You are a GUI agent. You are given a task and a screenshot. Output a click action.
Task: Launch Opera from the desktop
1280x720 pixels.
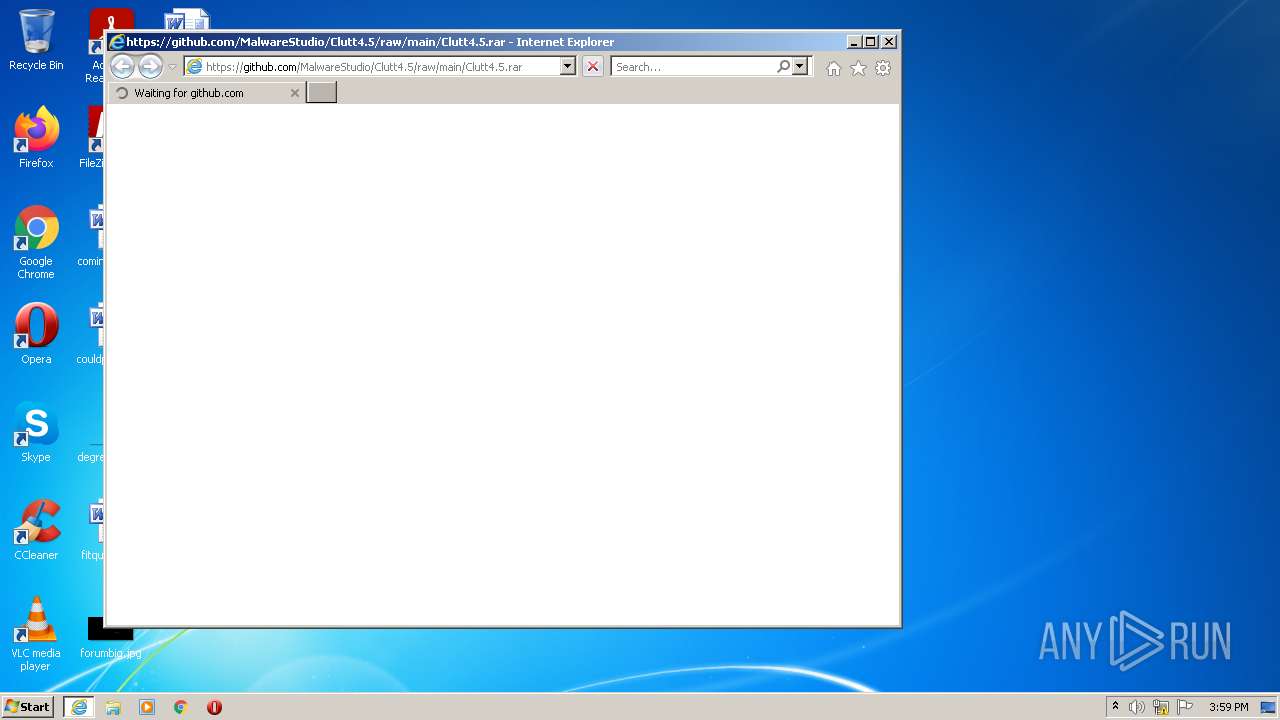36,334
